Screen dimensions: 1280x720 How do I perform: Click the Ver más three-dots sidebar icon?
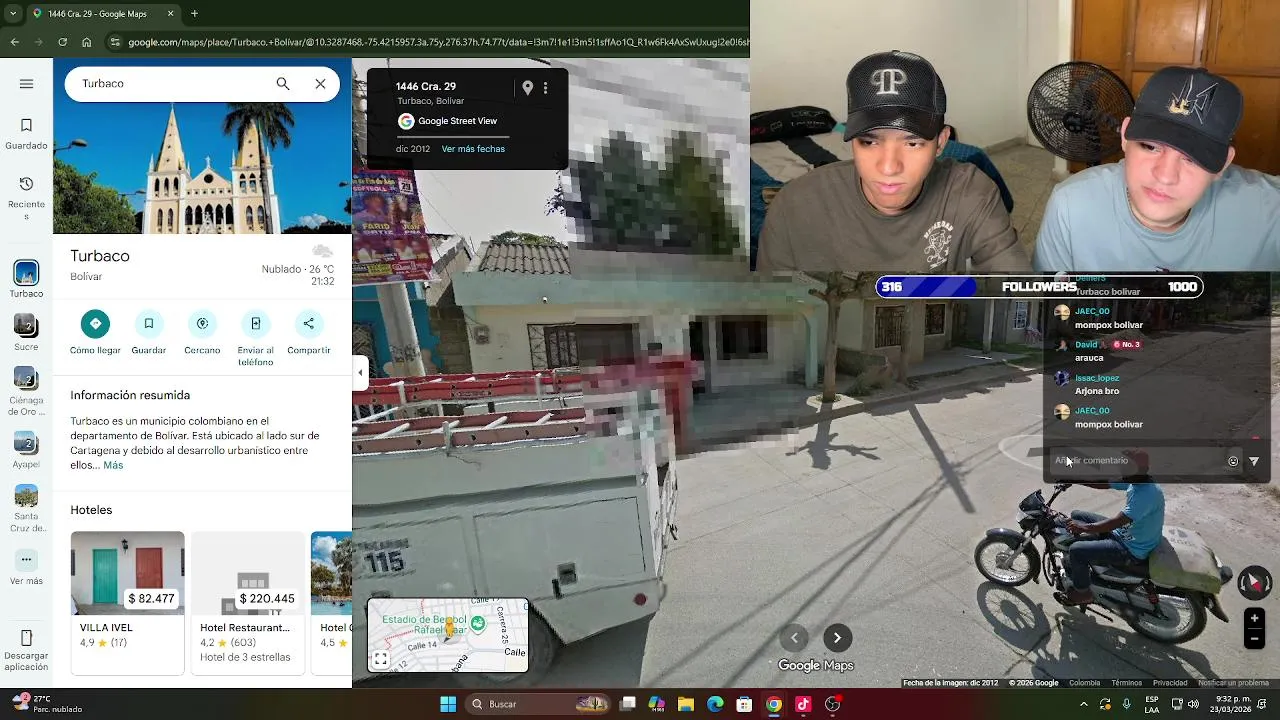(26, 559)
